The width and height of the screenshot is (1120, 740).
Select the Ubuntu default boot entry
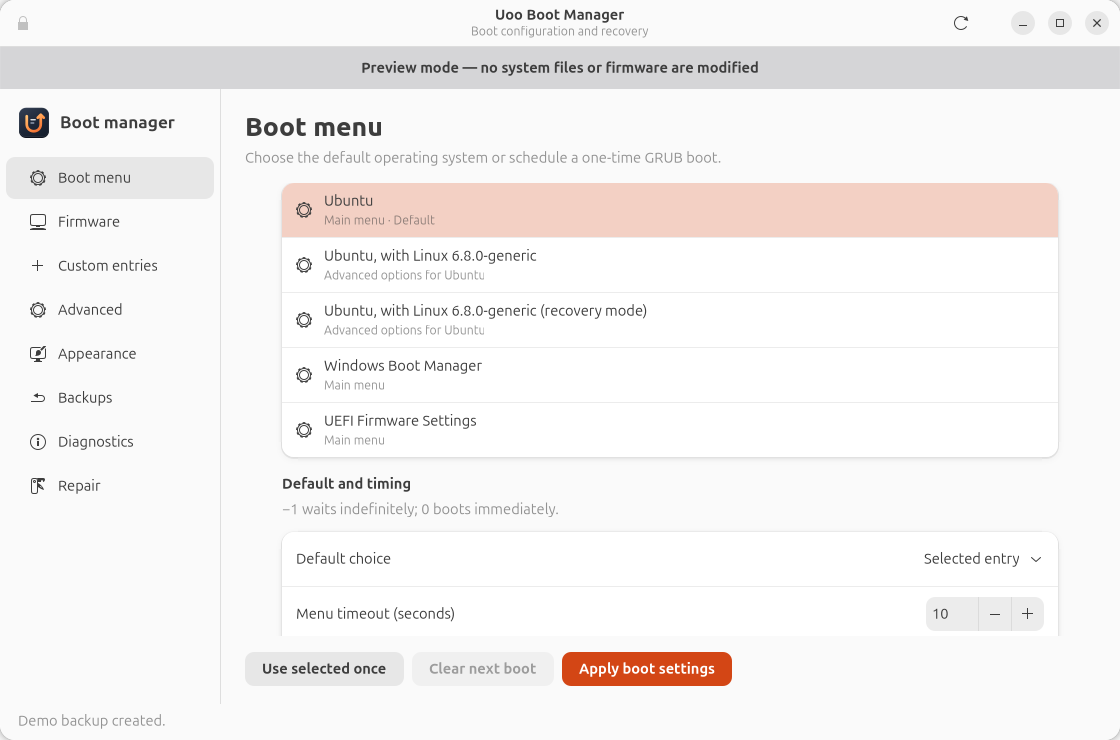click(670, 210)
